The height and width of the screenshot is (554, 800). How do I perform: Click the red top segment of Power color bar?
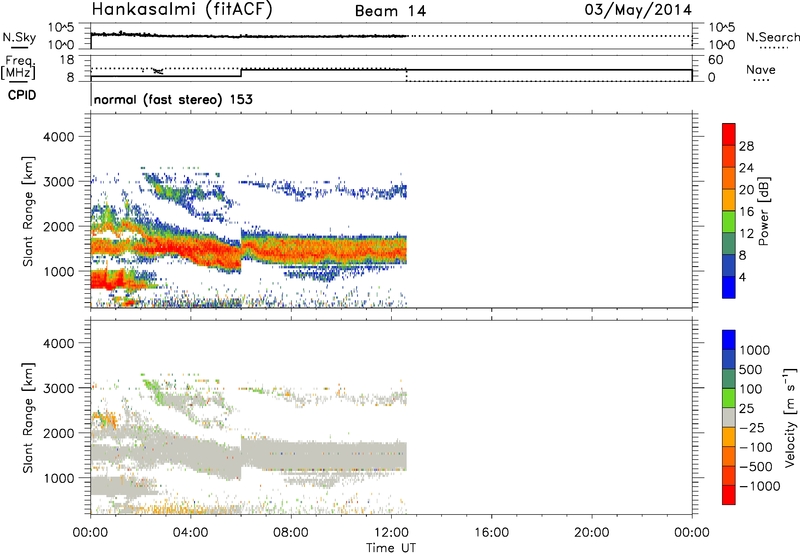click(x=729, y=134)
